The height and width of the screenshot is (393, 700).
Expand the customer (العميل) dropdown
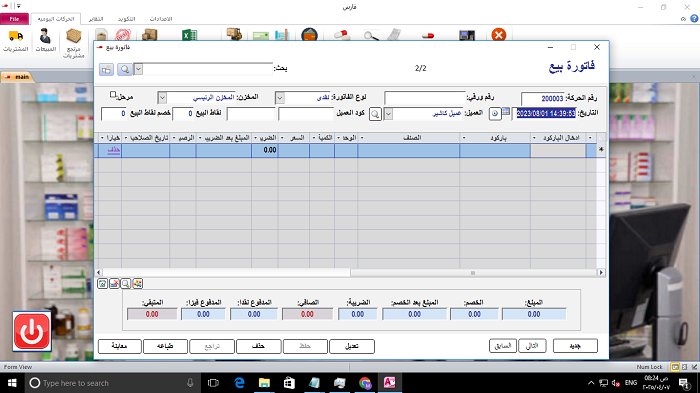click(x=388, y=114)
